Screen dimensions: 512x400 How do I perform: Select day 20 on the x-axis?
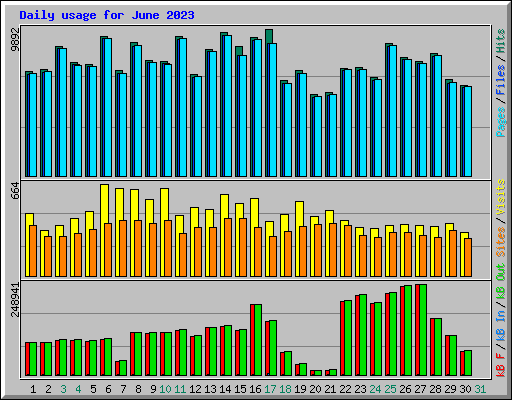point(315,389)
